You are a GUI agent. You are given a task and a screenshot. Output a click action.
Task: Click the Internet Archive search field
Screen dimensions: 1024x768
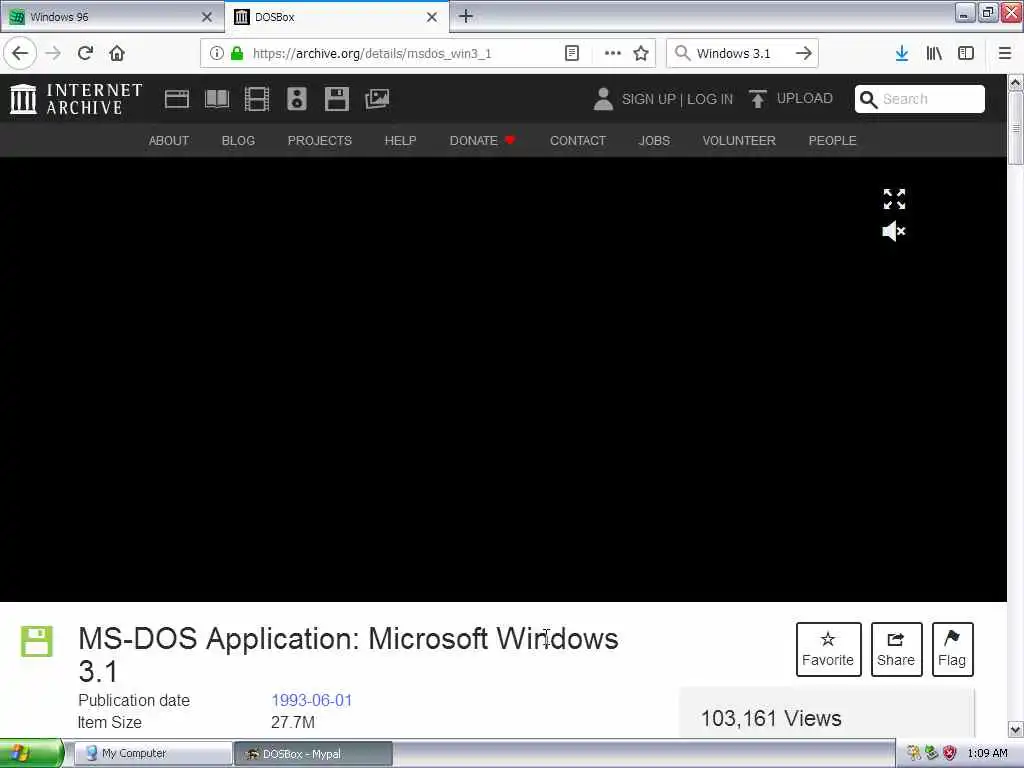pyautogui.click(x=920, y=99)
